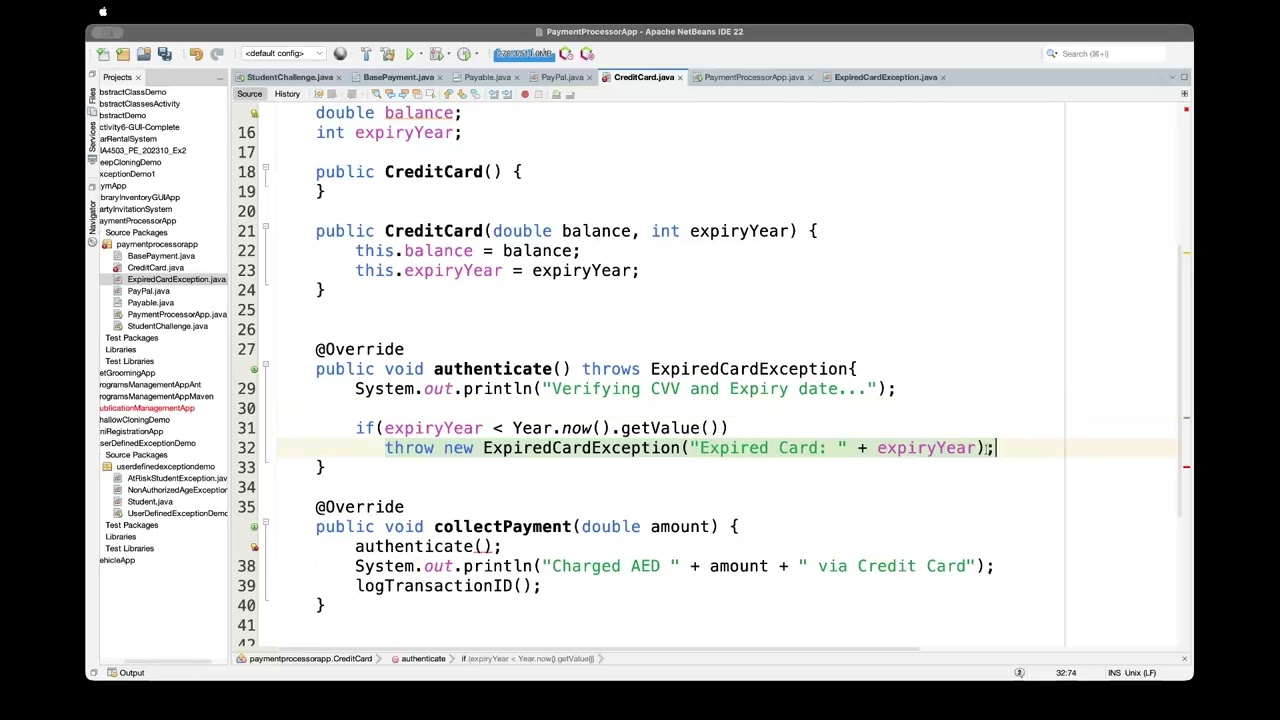Open the Output panel button

pyautogui.click(x=125, y=673)
